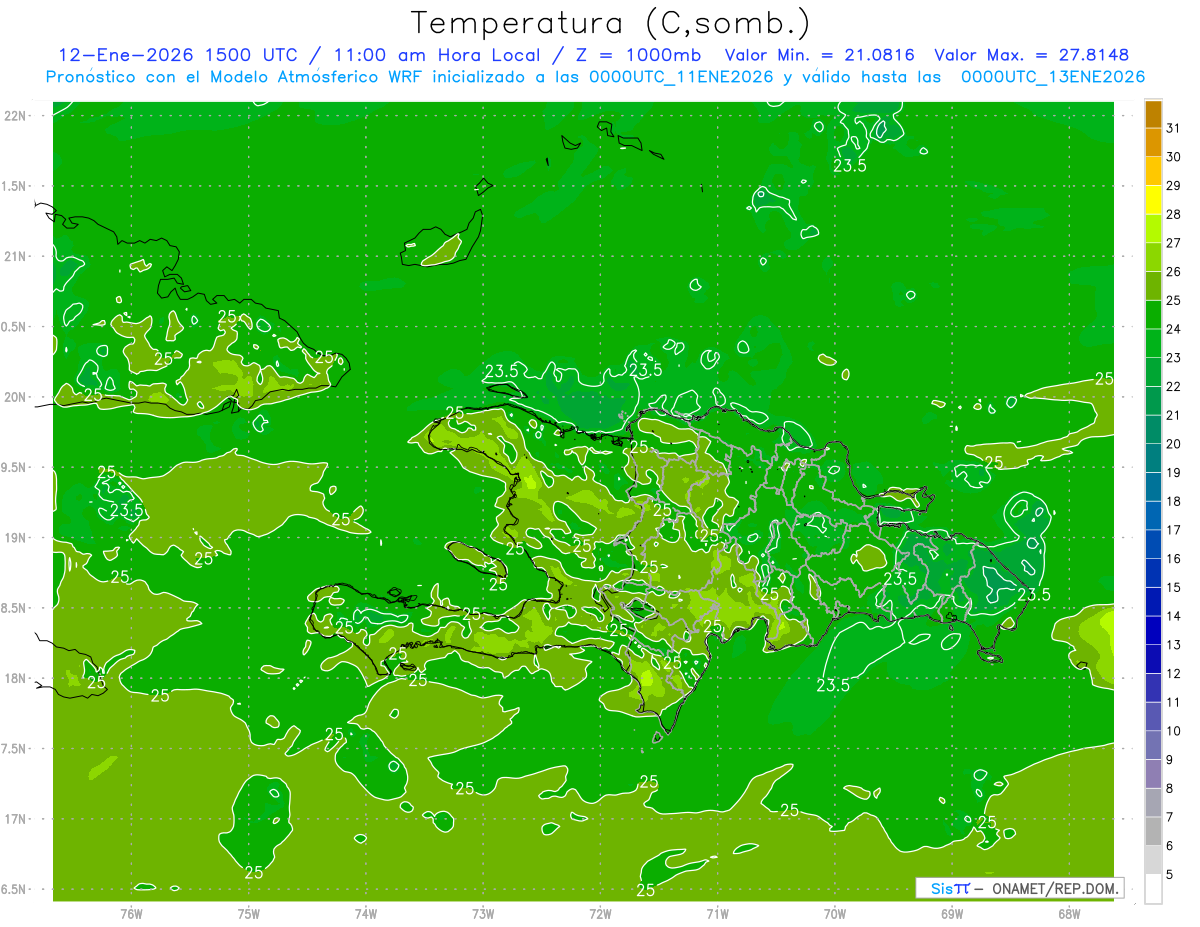Click the color bar label "31"

(x=1174, y=128)
